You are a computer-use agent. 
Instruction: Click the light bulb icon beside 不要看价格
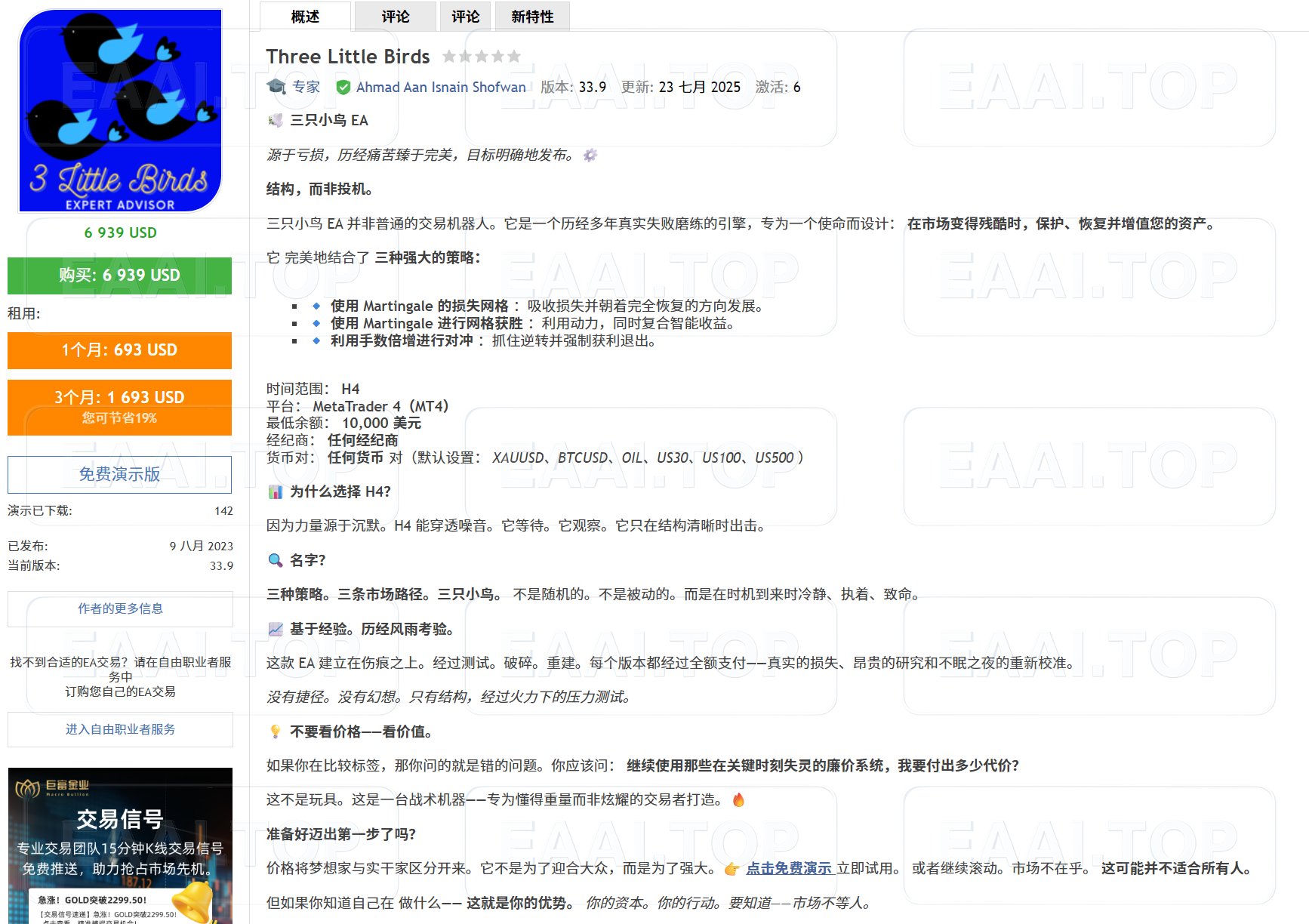click(276, 731)
